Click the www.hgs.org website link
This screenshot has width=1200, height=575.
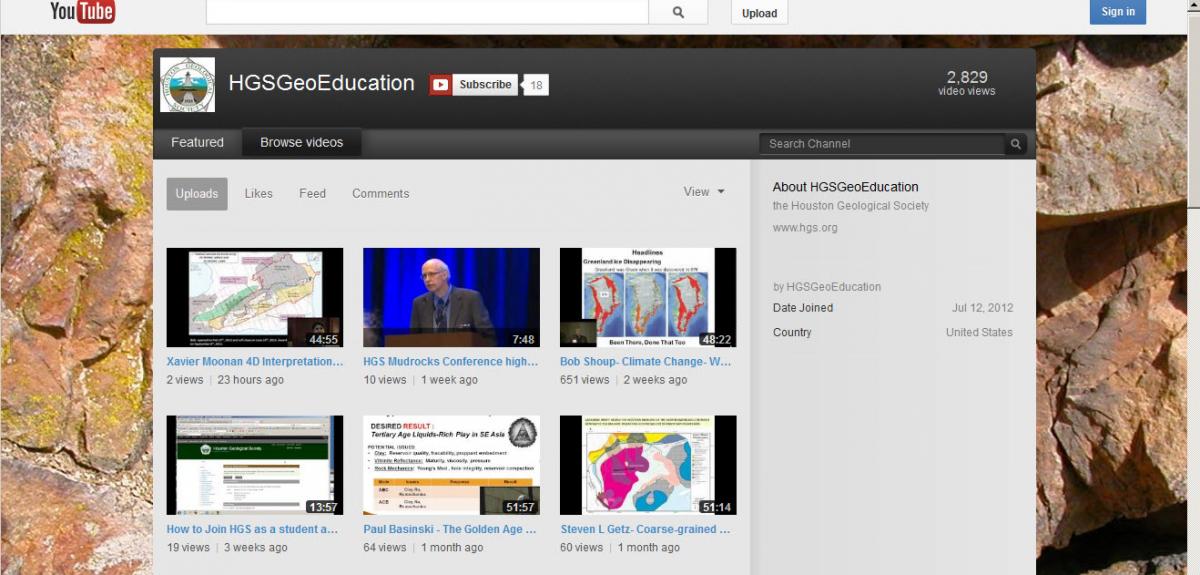coord(805,228)
